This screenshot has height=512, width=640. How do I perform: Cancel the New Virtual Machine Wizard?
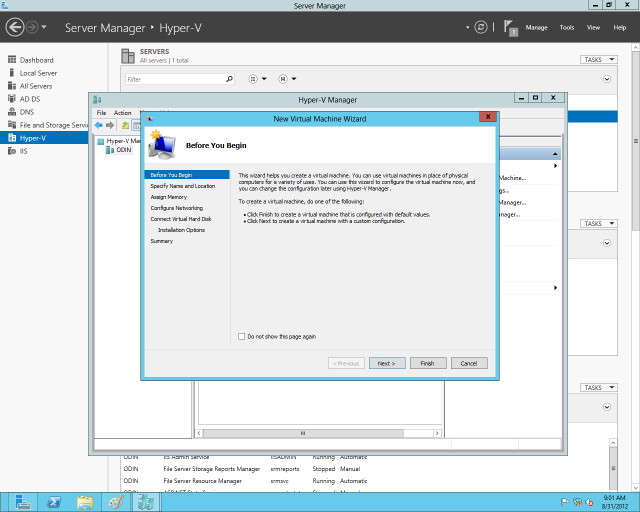click(x=469, y=363)
